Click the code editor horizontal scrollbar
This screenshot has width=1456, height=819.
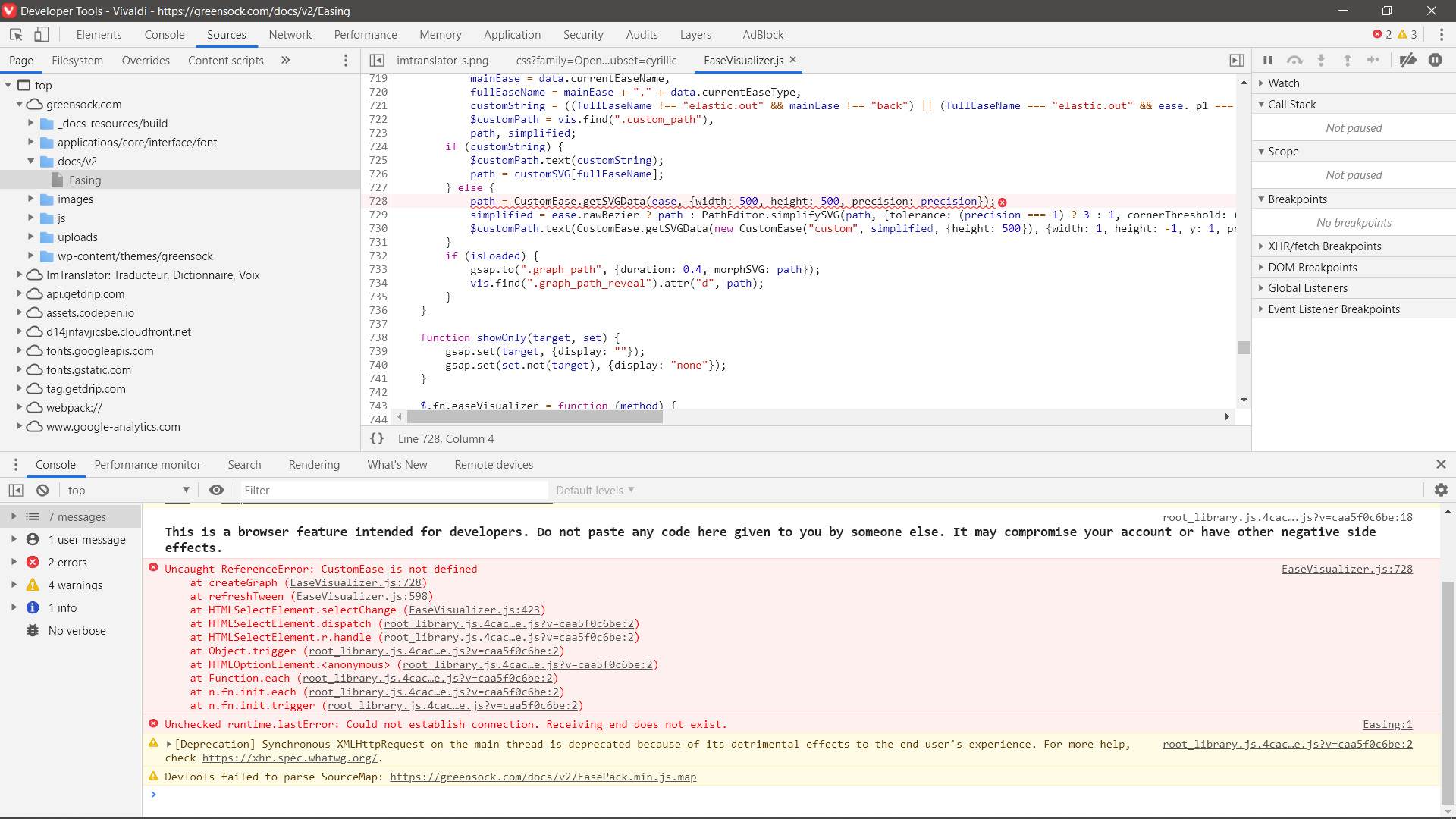535,416
